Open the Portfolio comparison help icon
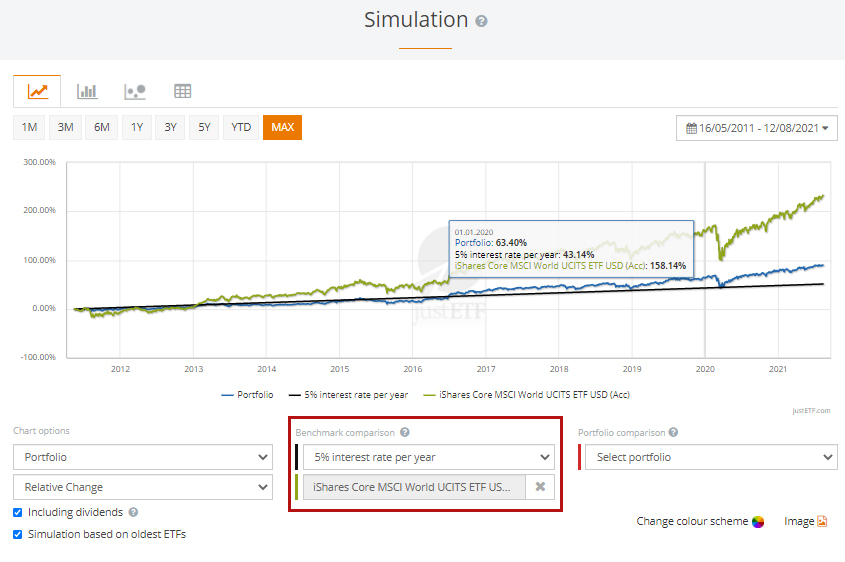 pos(673,433)
